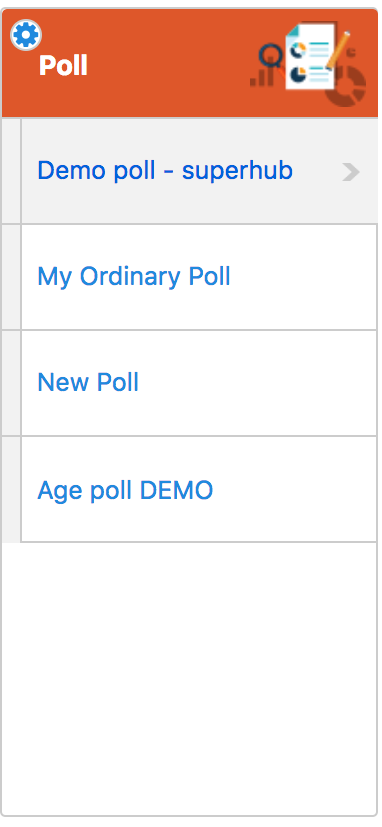Click the donut chart graphic in header
Viewport: 382px width, 827px height.
[x=346, y=85]
